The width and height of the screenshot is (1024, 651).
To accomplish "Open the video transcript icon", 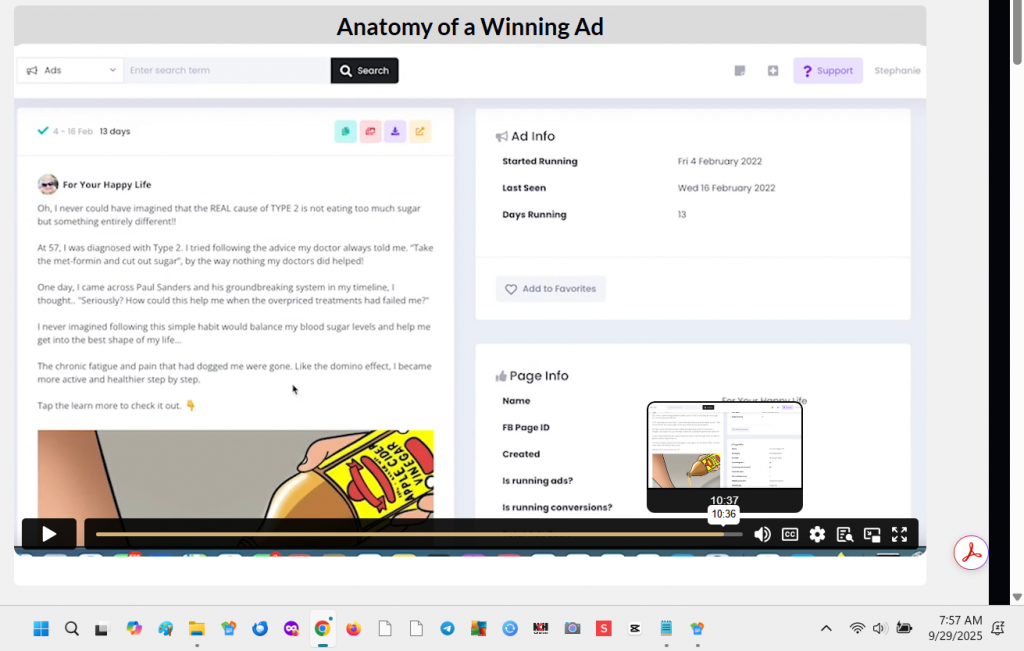I will (844, 534).
